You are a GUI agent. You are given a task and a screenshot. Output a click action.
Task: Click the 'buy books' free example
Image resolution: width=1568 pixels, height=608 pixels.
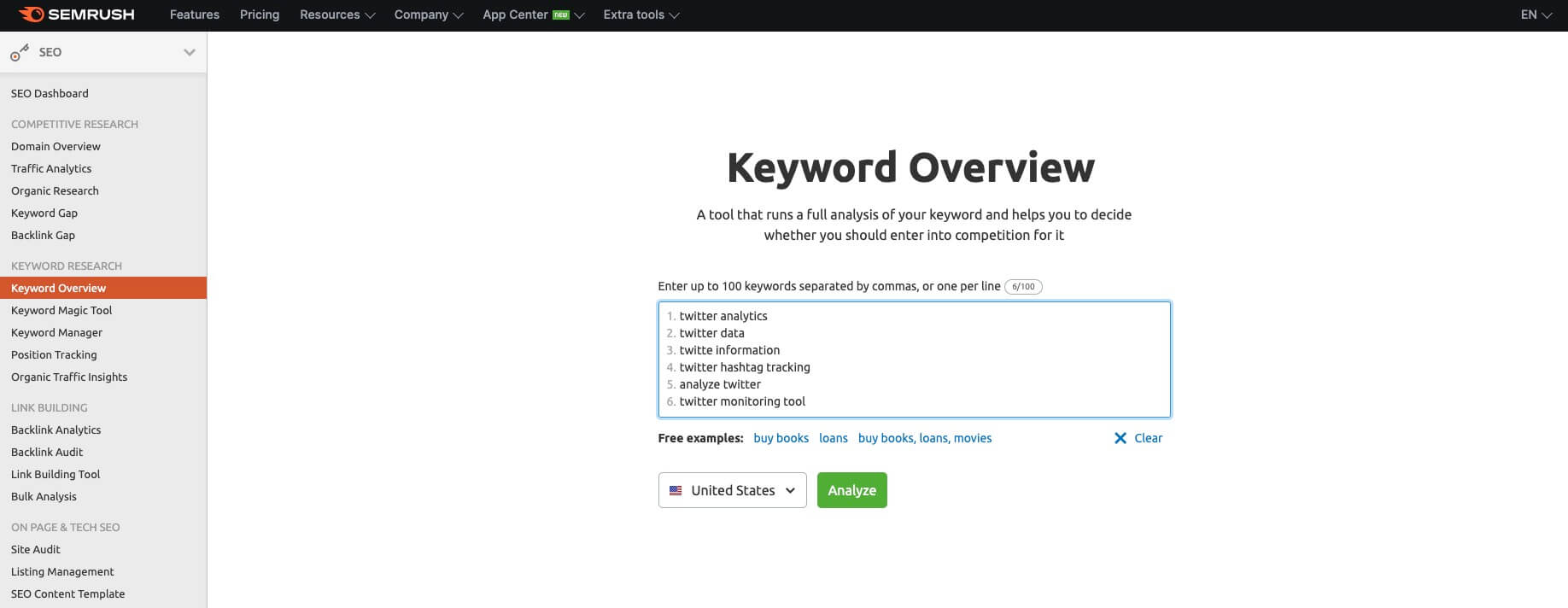pyautogui.click(x=781, y=438)
